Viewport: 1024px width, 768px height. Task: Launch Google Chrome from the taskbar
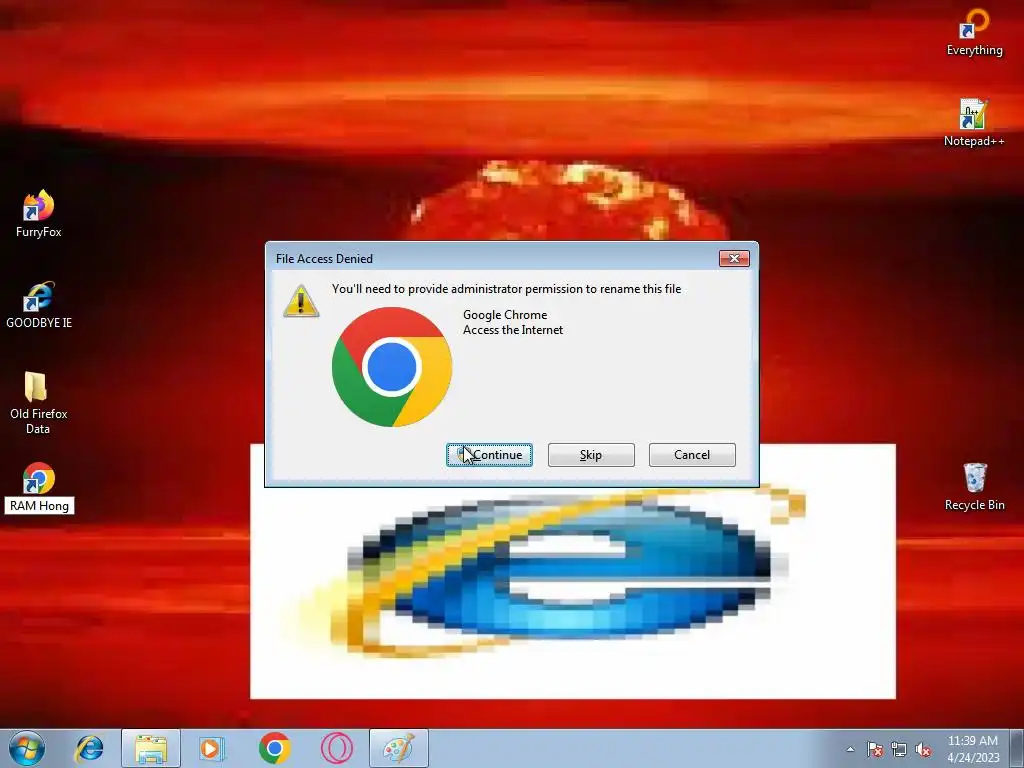pyautogui.click(x=274, y=748)
